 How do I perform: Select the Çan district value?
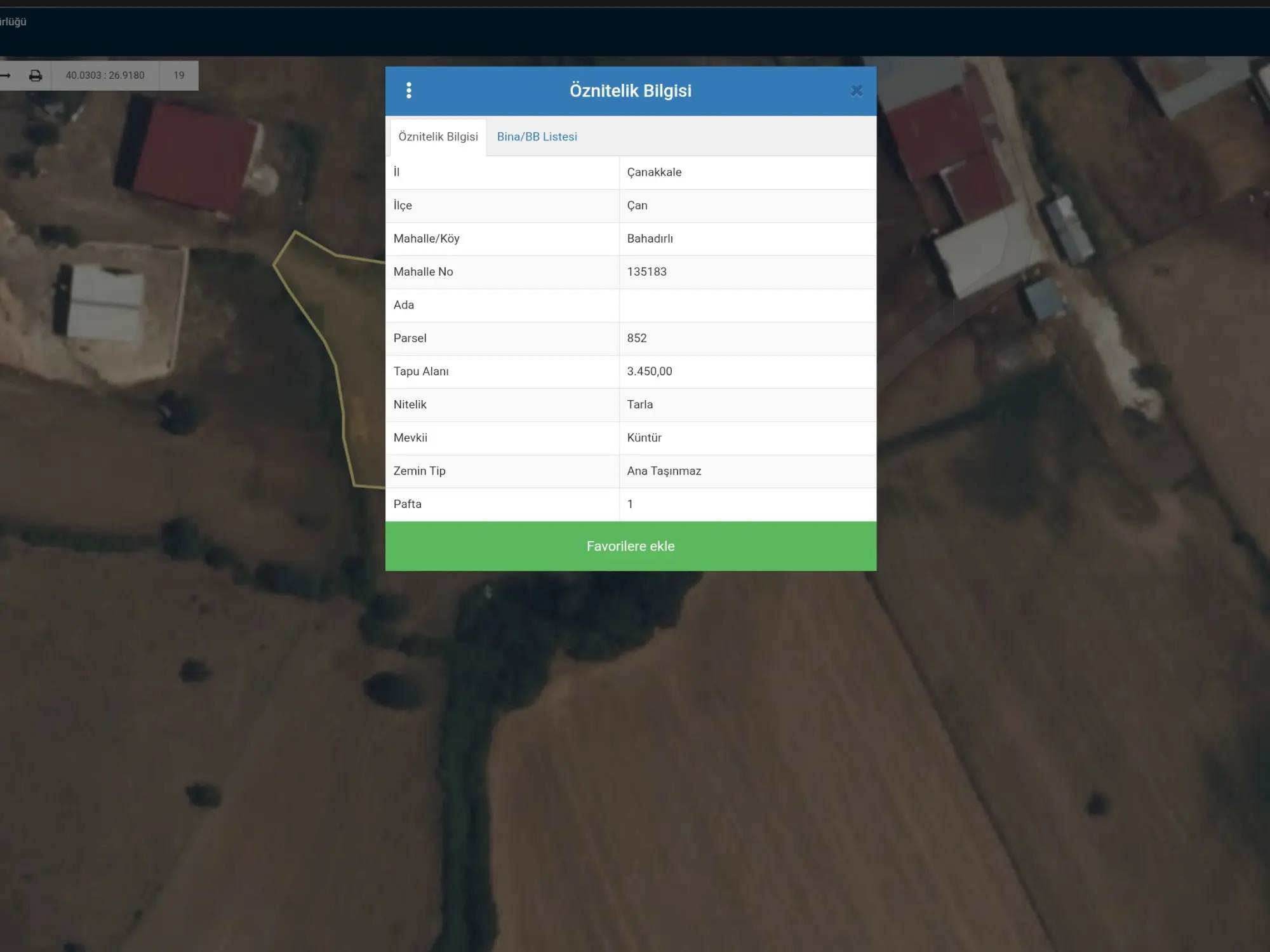coord(637,205)
